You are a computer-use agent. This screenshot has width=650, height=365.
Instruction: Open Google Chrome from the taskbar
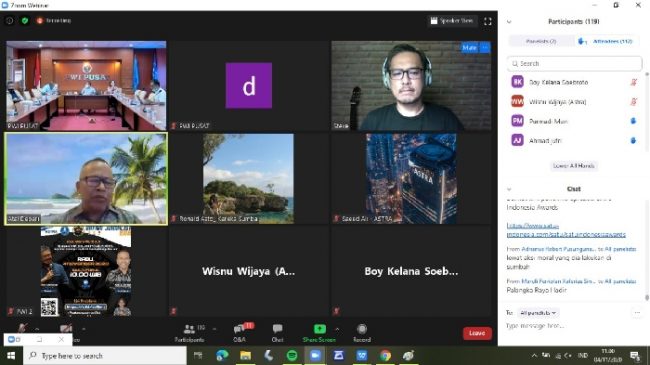click(x=385, y=355)
